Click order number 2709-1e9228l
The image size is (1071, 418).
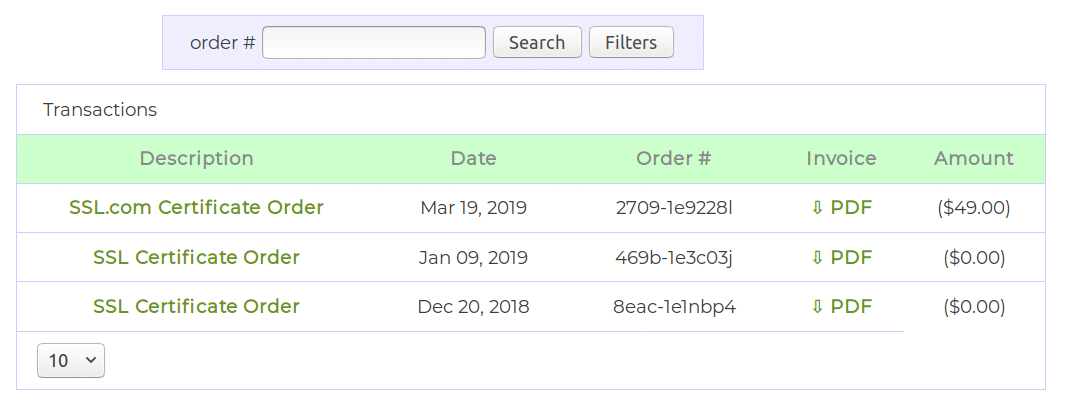click(x=674, y=208)
